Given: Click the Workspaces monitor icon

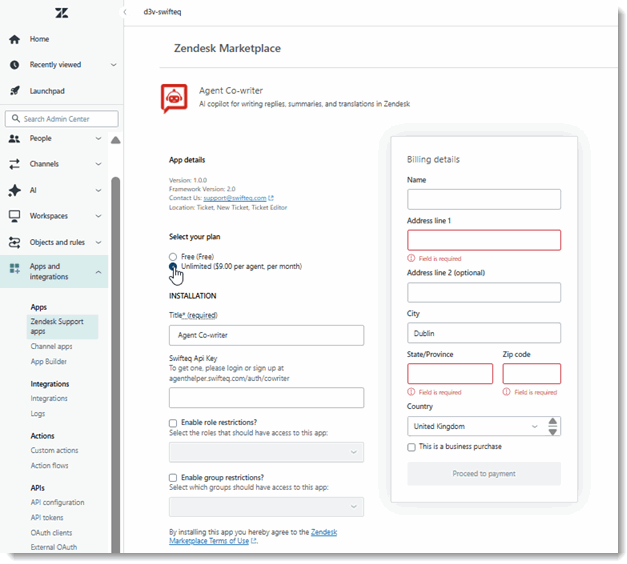Looking at the screenshot, I should pyautogui.click(x=14, y=216).
